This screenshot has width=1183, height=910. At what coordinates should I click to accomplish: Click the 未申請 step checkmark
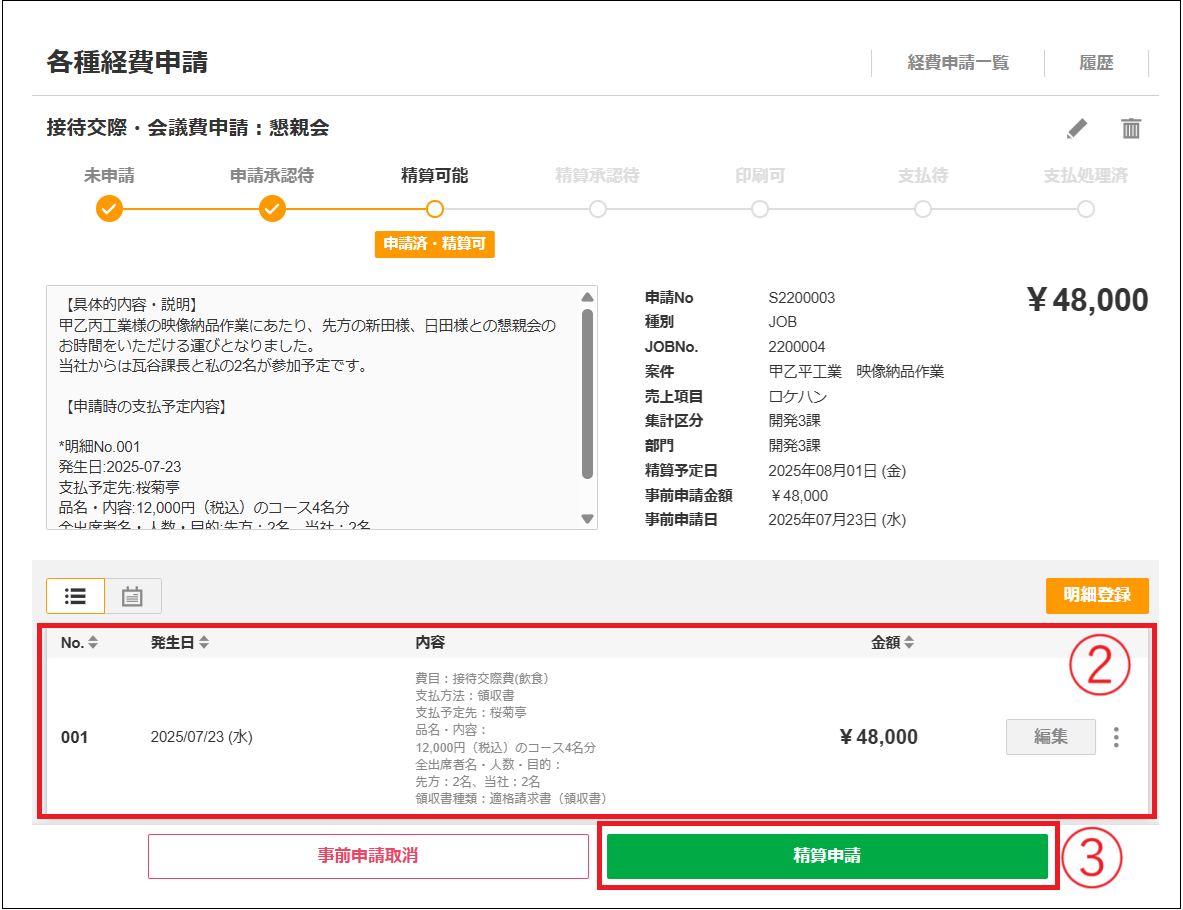[109, 208]
